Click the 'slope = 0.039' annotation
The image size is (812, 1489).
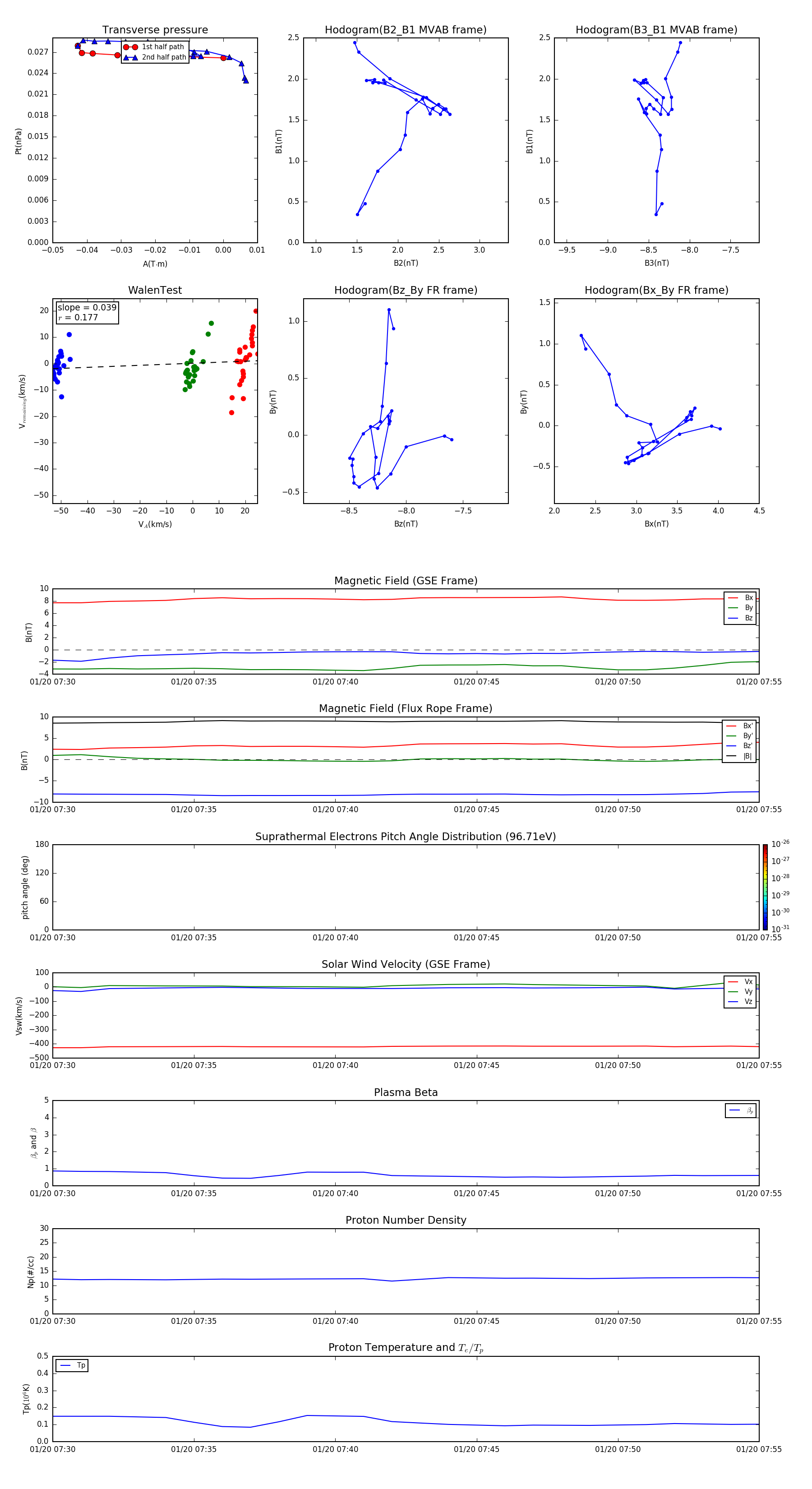[x=87, y=308]
